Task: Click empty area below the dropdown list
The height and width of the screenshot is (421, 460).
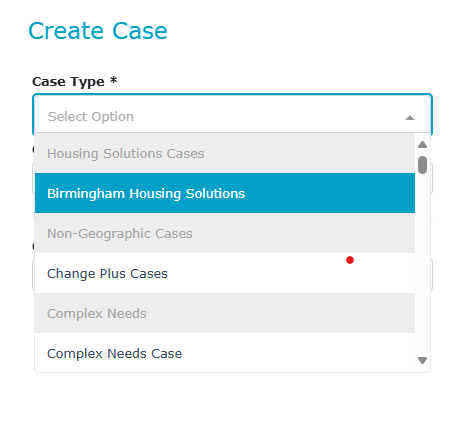Action: click(230, 397)
